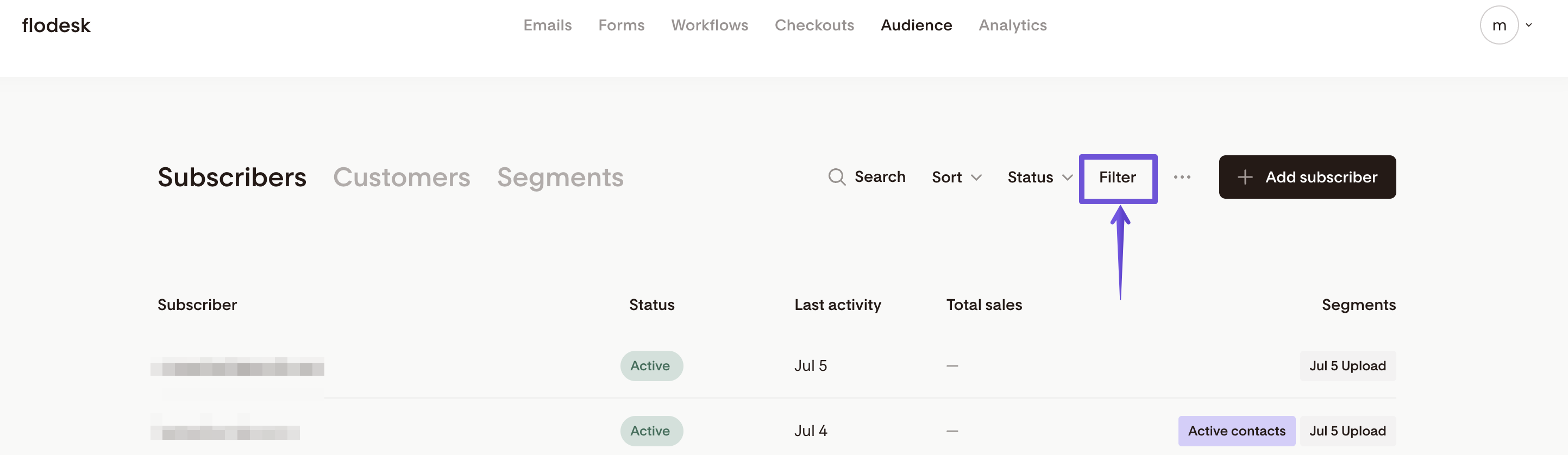Click the Search label

tap(880, 177)
